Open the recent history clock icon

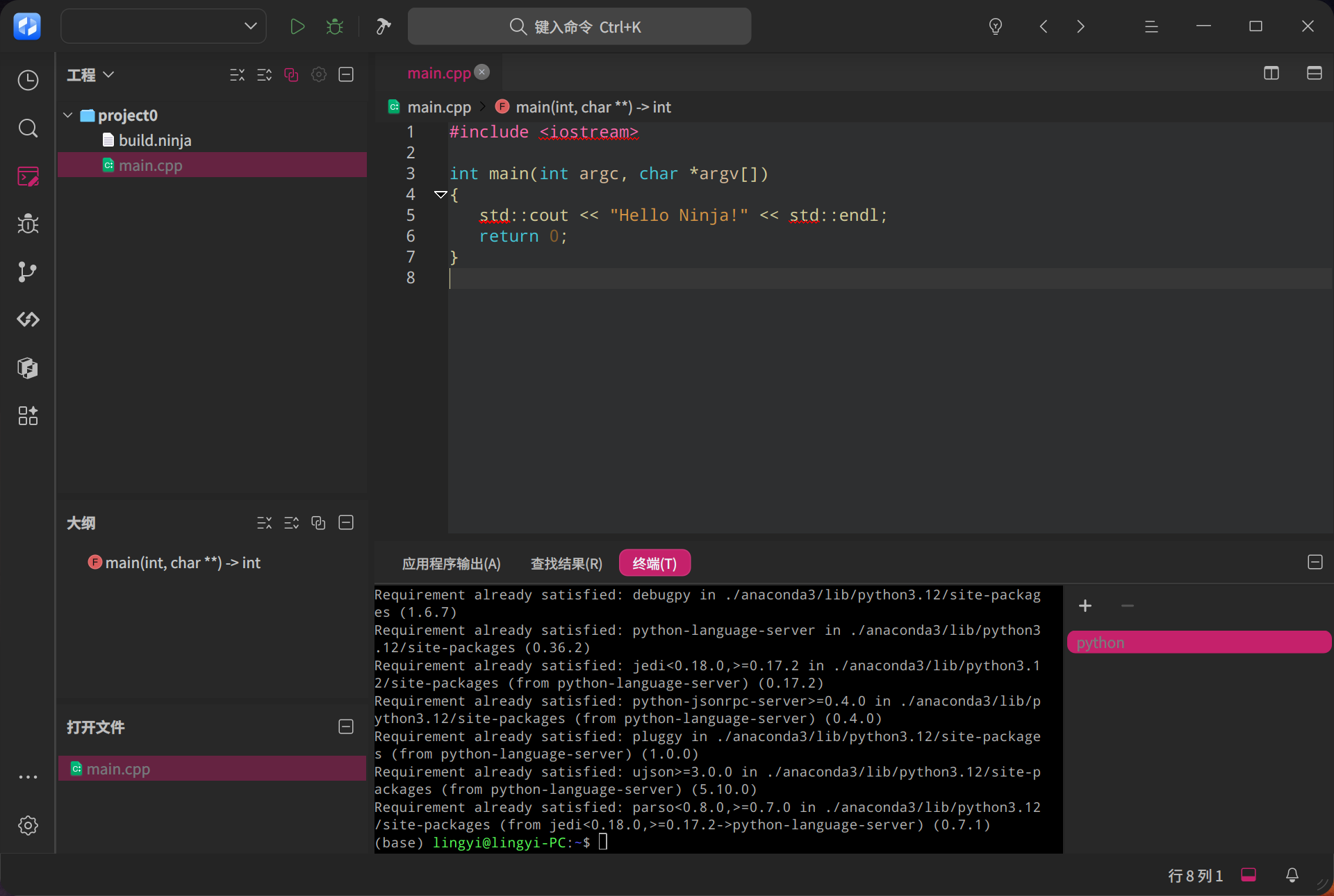pyautogui.click(x=28, y=81)
